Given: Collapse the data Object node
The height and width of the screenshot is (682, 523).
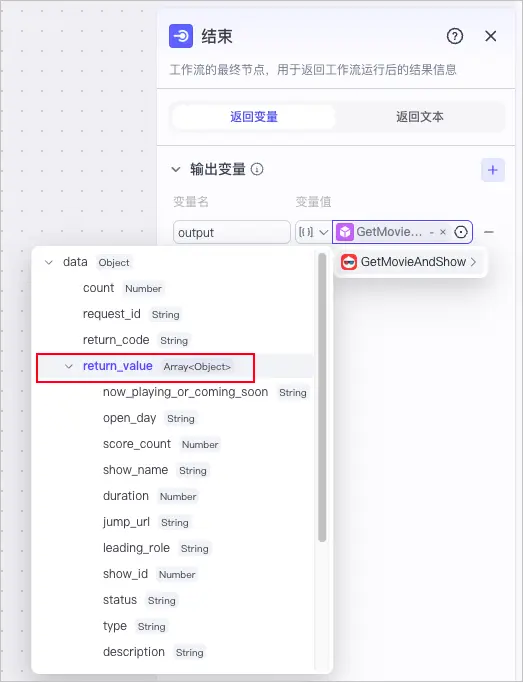Looking at the screenshot, I should [49, 262].
